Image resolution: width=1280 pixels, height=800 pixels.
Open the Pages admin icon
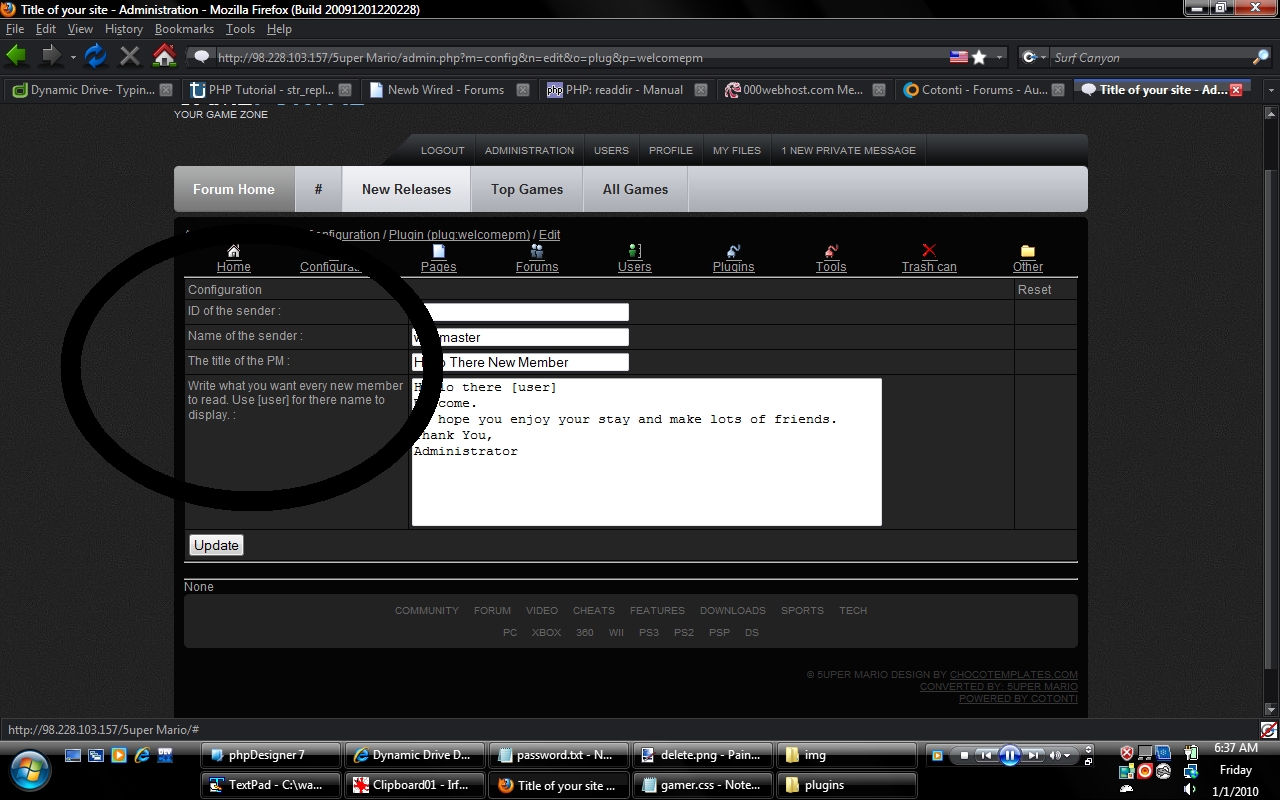click(x=438, y=251)
